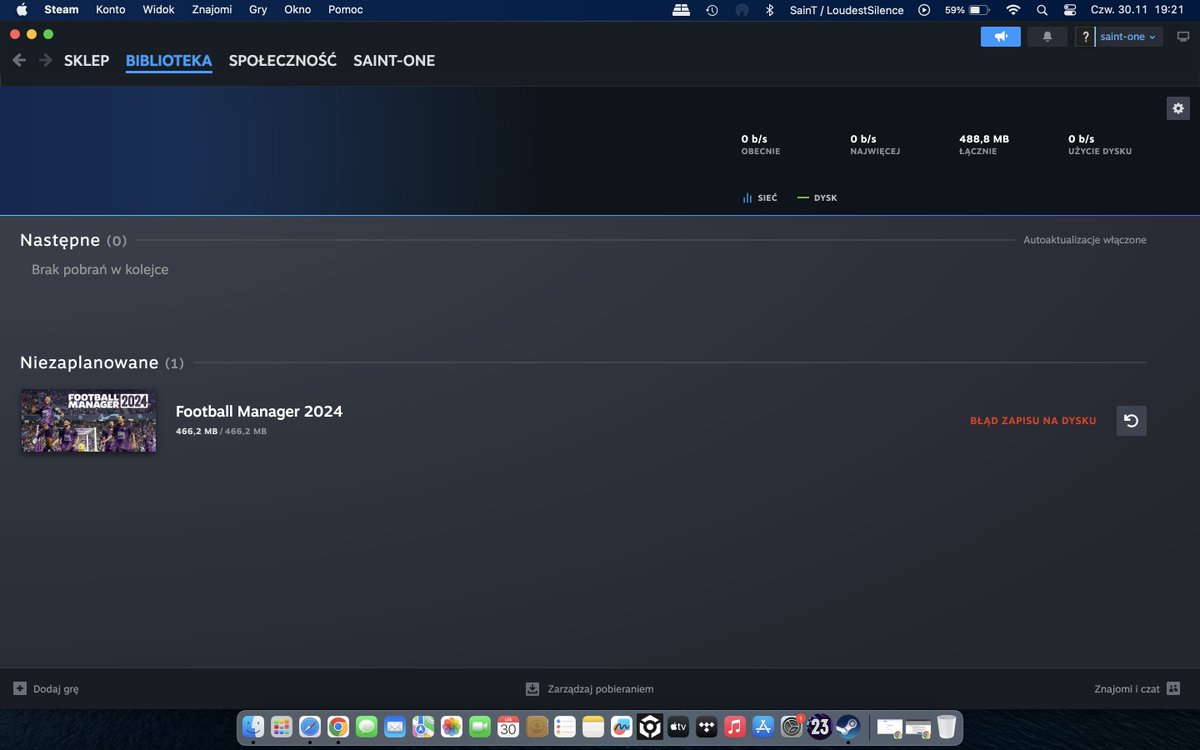Viewport: 1200px width, 750px height.
Task: Open Google Chrome from the dock
Action: [x=338, y=727]
